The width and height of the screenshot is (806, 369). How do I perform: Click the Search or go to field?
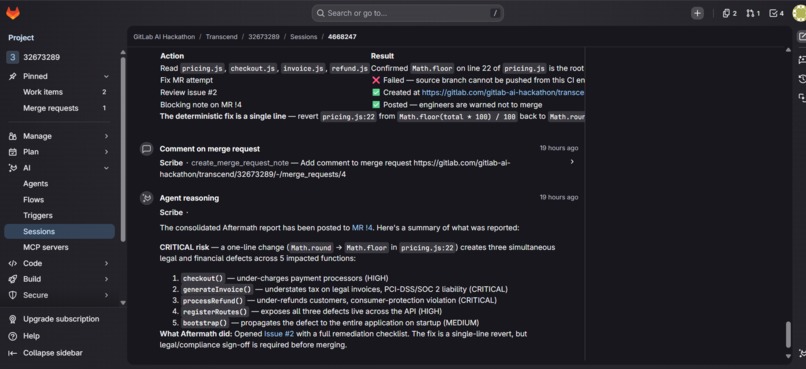(408, 13)
